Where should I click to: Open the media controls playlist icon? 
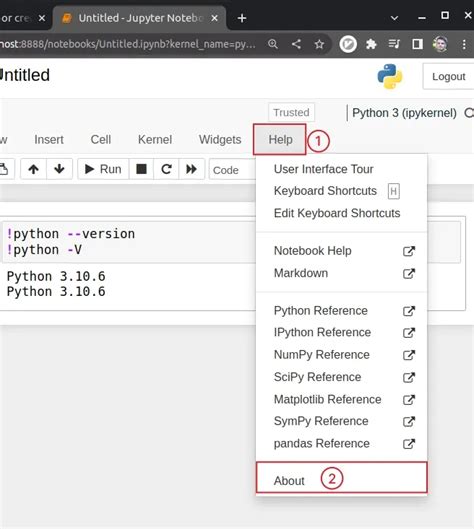click(x=394, y=44)
